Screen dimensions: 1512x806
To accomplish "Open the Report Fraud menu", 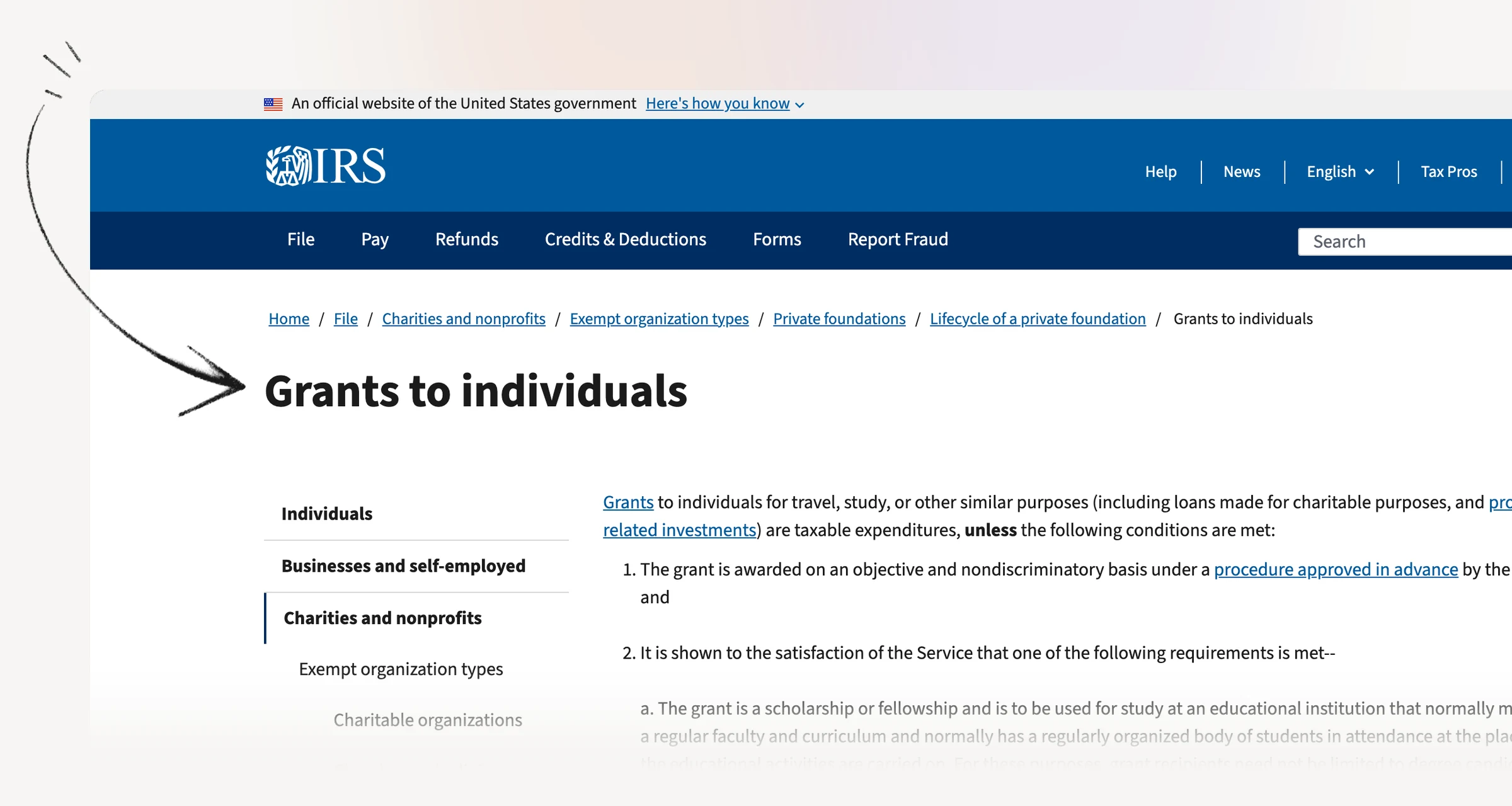I will (x=898, y=239).
